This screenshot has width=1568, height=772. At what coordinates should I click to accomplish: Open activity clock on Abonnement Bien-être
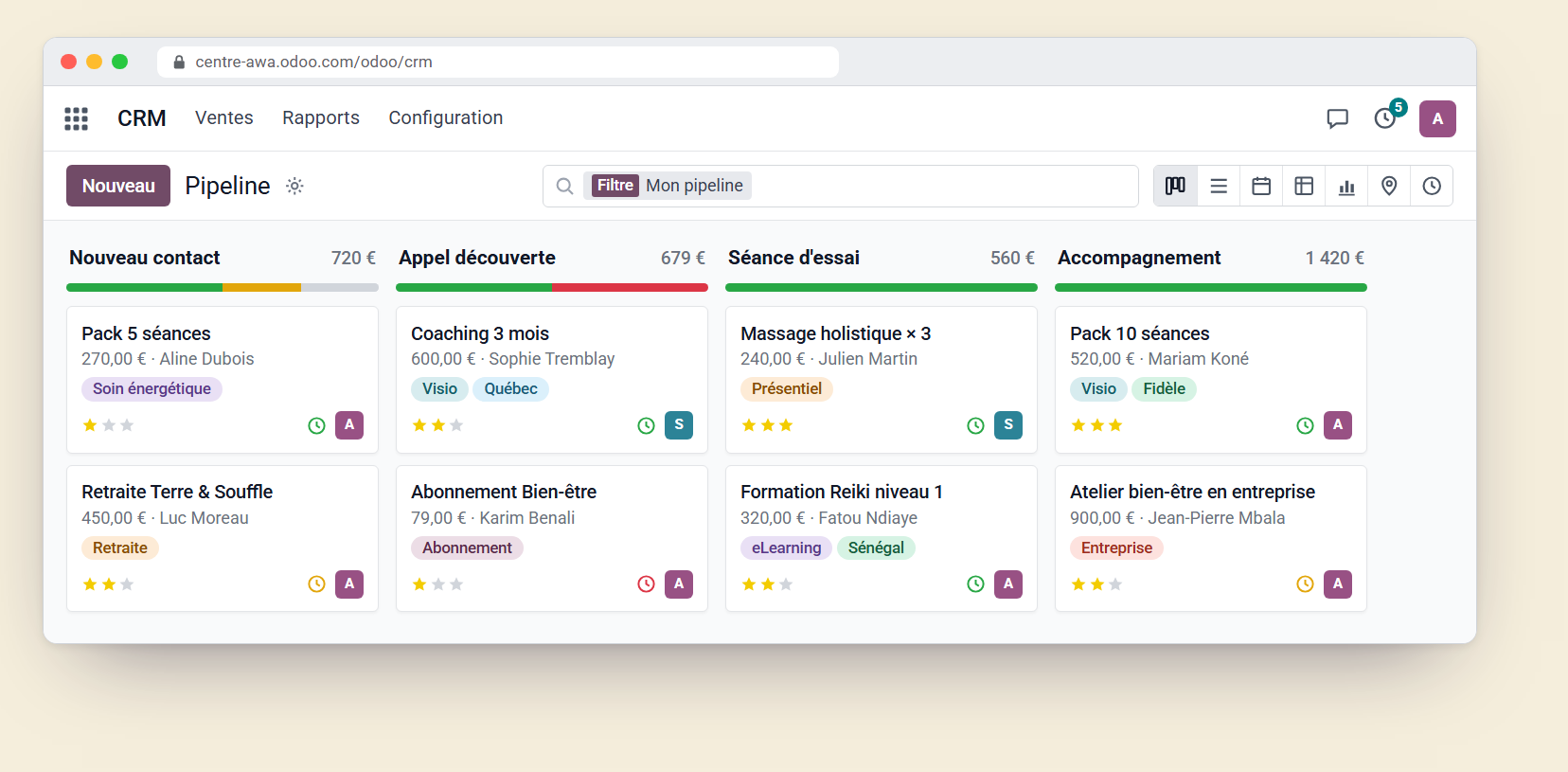tap(646, 584)
